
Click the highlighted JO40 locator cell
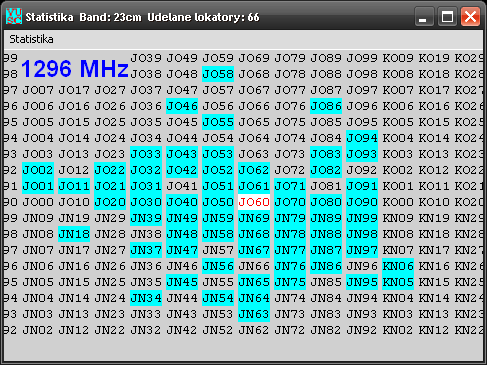pos(182,202)
